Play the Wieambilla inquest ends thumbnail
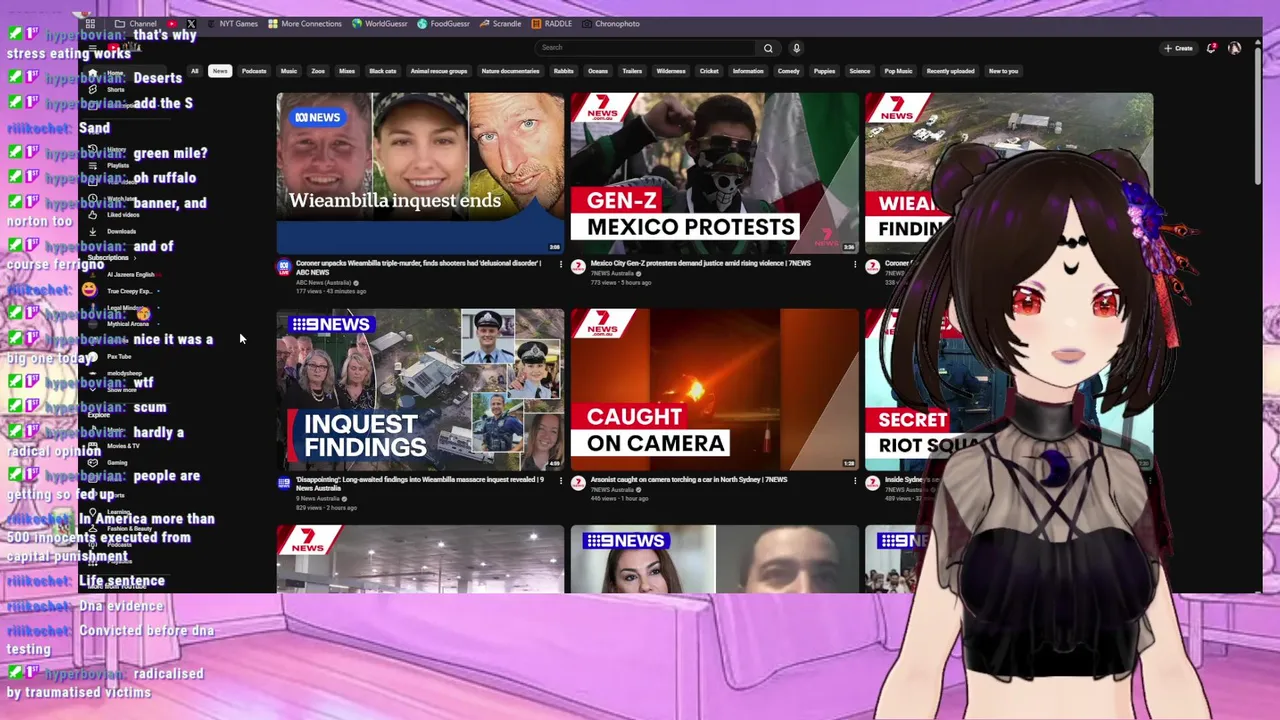The image size is (1280, 720). pyautogui.click(x=420, y=173)
